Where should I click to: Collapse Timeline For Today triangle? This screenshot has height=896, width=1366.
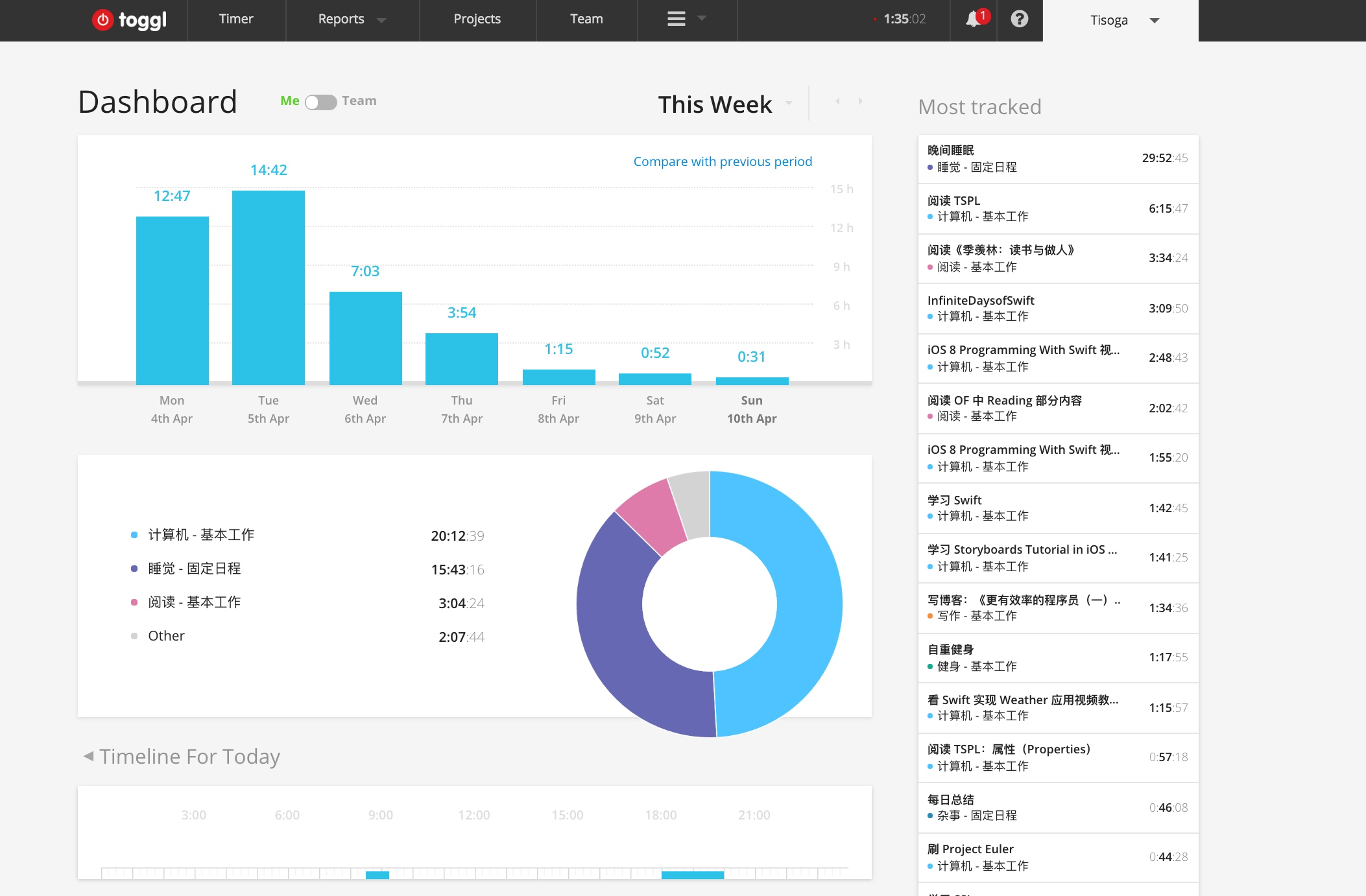(x=88, y=756)
